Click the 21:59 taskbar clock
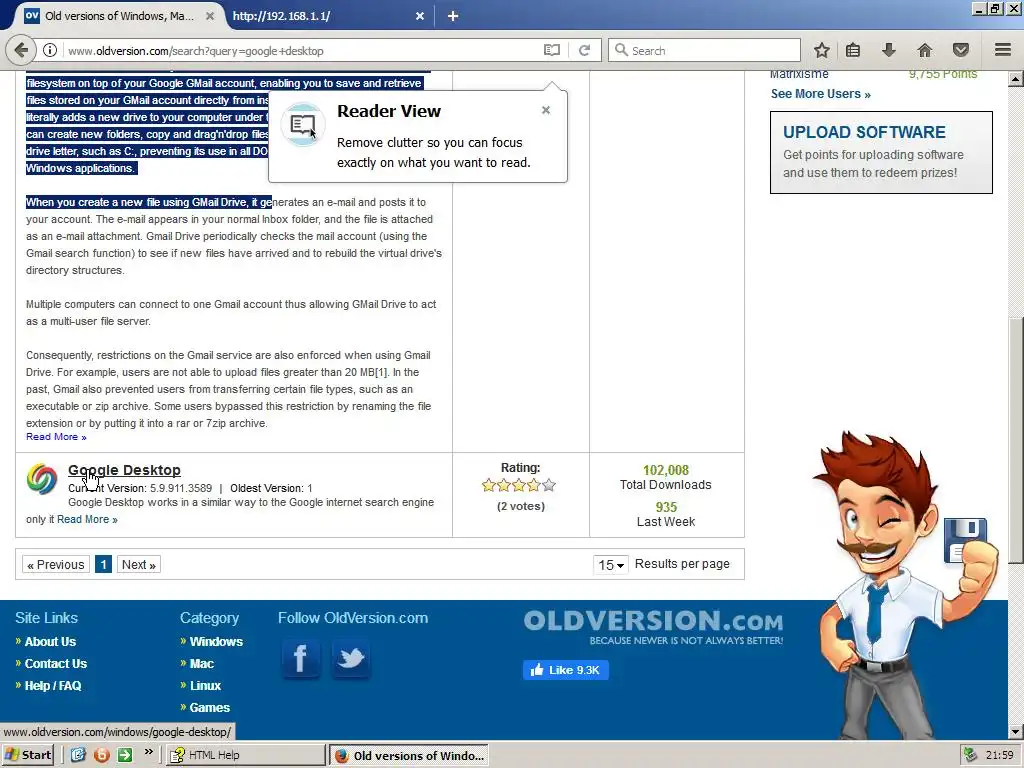The image size is (1024, 768). [1000, 755]
